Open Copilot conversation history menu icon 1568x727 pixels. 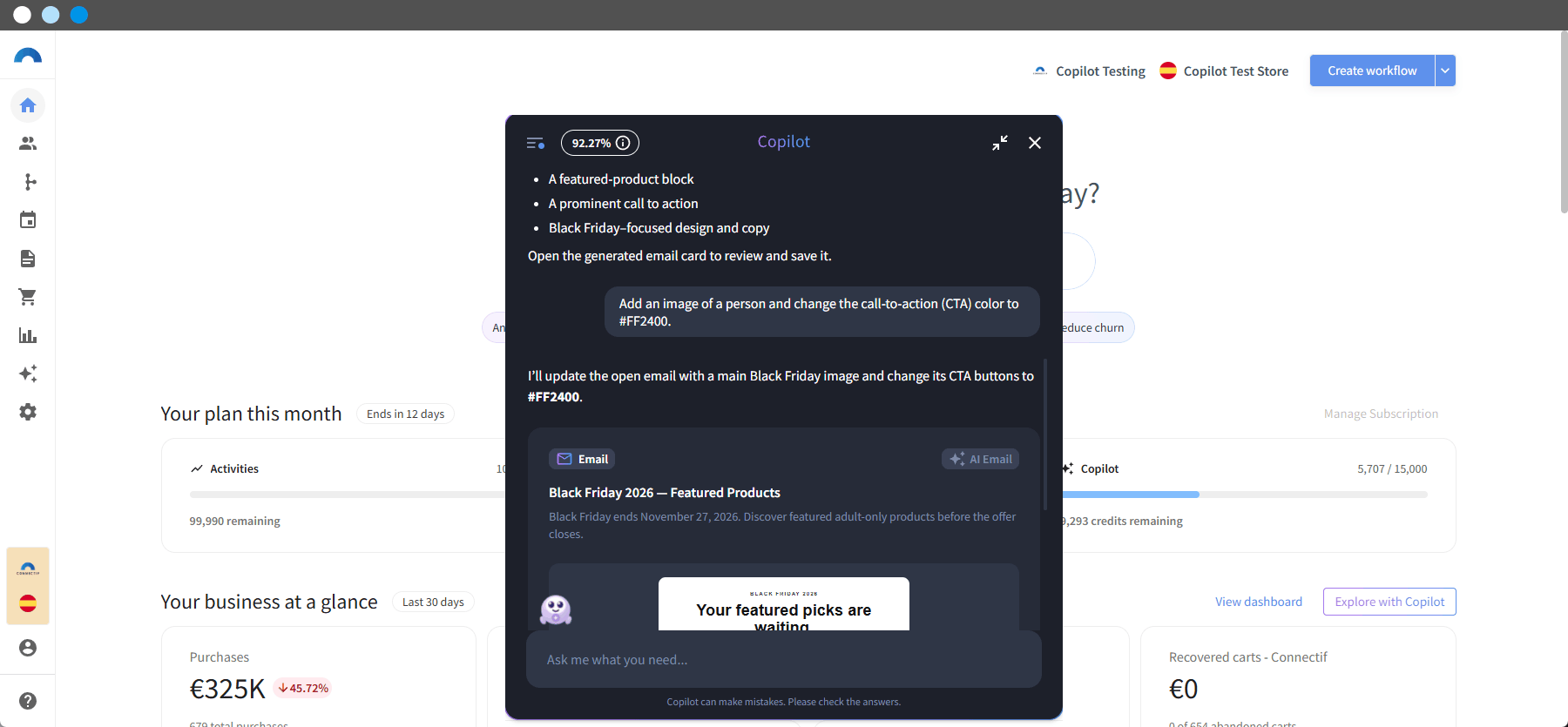tap(536, 143)
